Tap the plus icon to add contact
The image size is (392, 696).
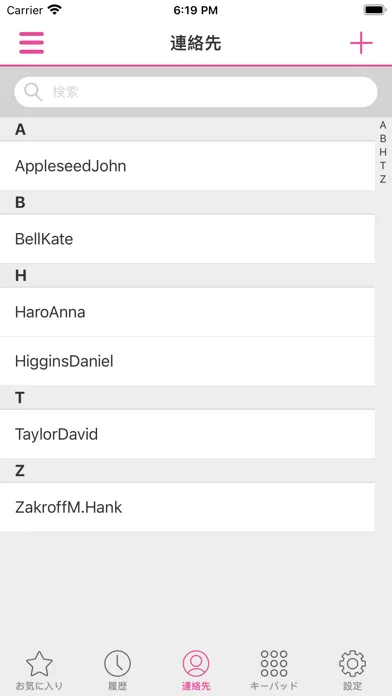pyautogui.click(x=361, y=43)
